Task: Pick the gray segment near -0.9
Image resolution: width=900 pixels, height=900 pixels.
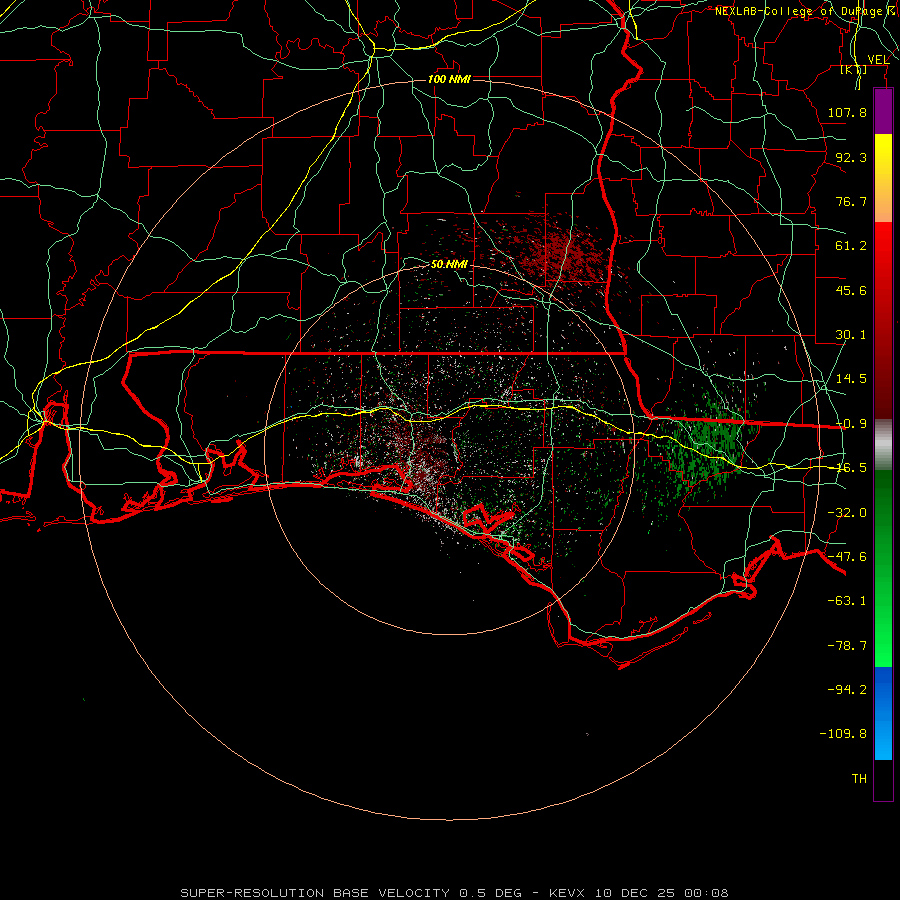Action: [883, 445]
